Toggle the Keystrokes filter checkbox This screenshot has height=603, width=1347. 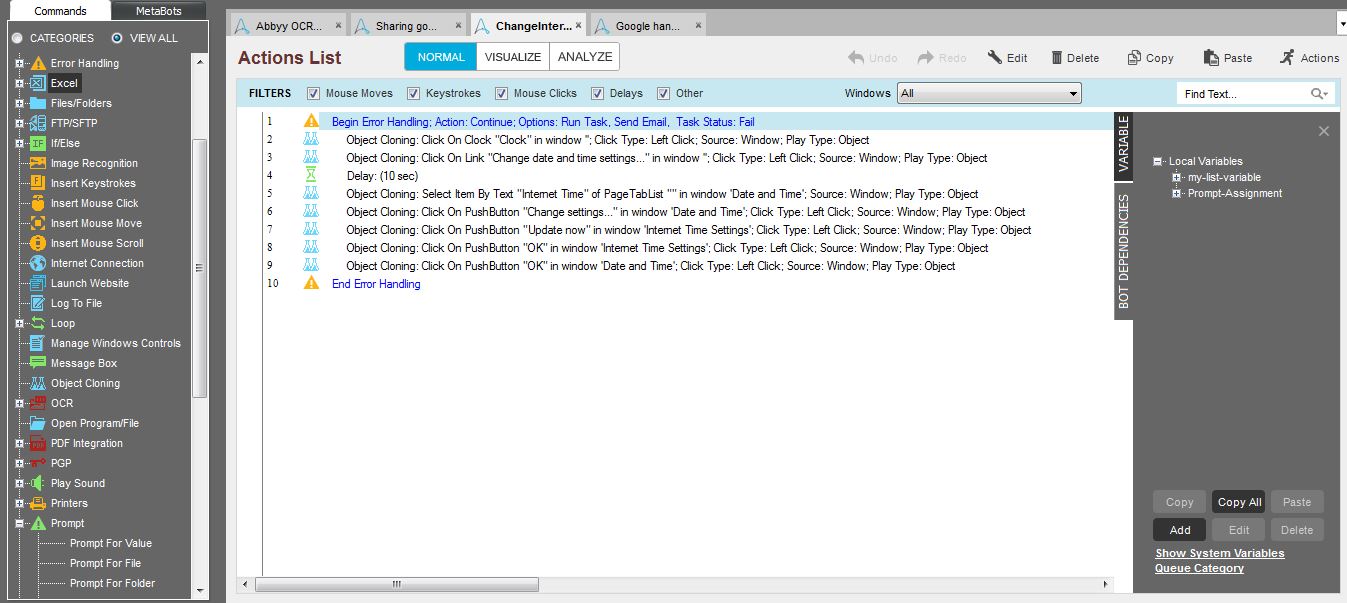[x=414, y=94]
